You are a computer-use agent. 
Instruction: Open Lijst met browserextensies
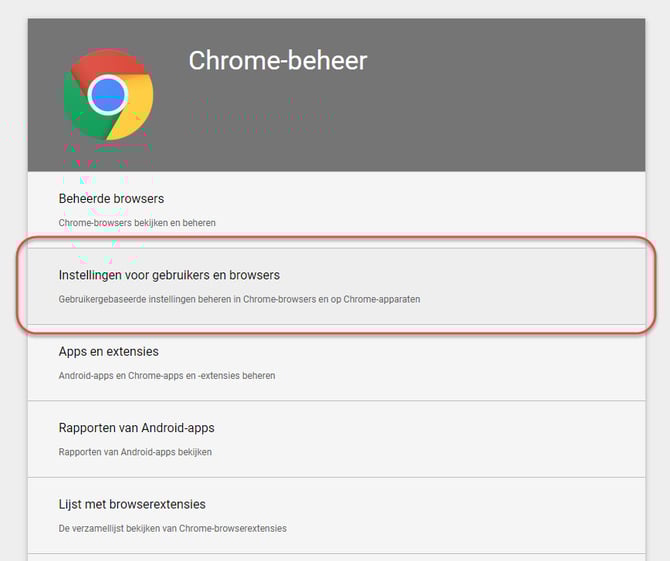tap(132, 505)
